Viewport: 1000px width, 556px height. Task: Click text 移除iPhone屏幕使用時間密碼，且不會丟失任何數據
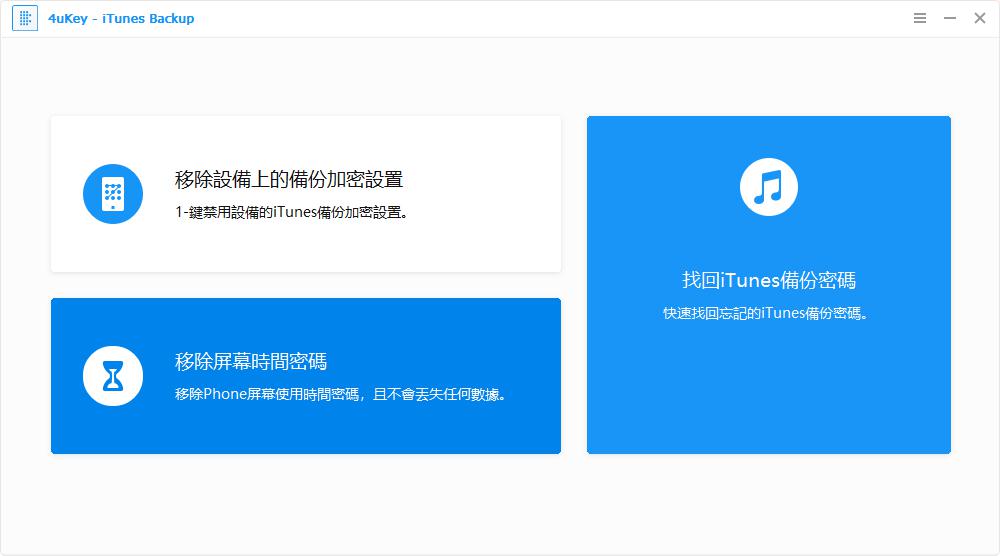(x=341, y=395)
